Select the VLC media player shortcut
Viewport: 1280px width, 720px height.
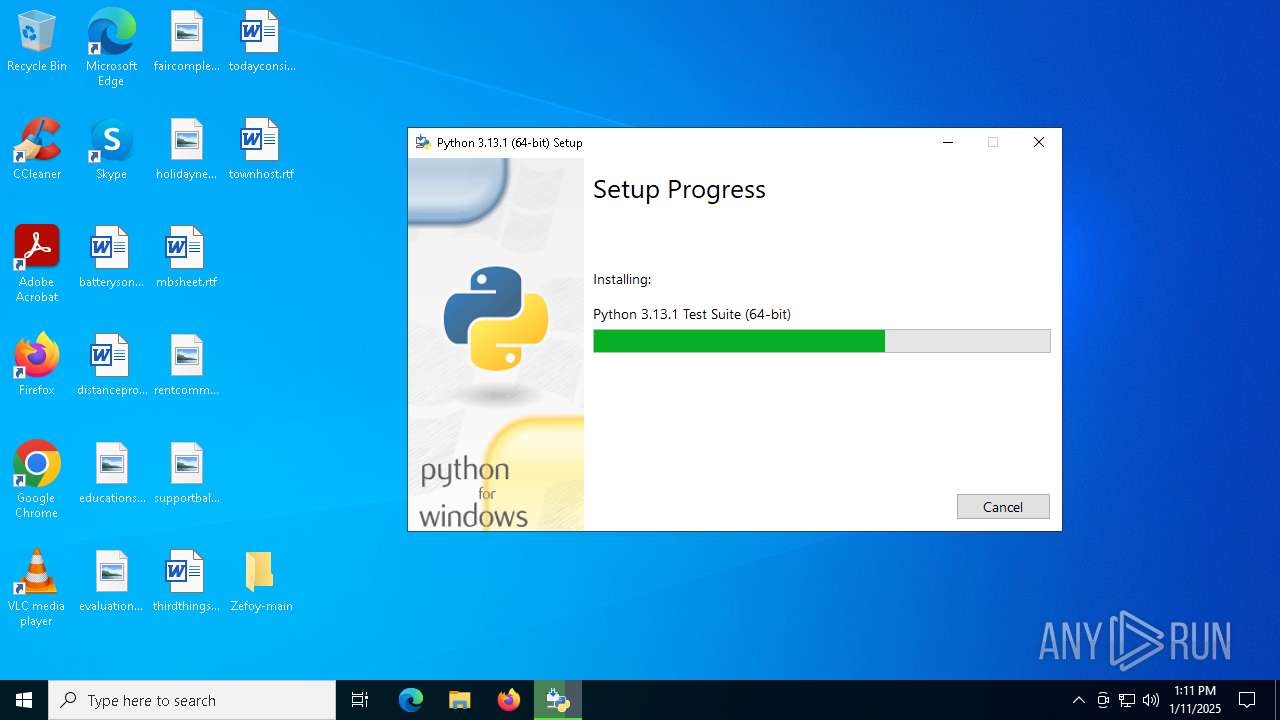click(x=37, y=588)
